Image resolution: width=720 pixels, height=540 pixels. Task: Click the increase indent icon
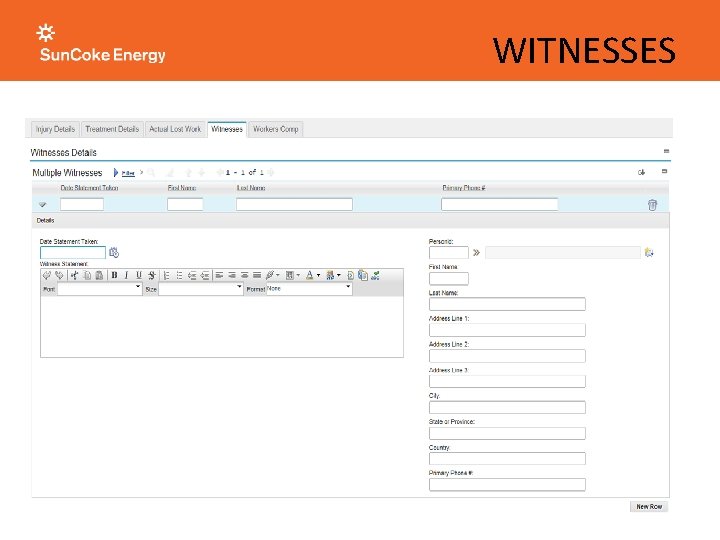[x=205, y=275]
